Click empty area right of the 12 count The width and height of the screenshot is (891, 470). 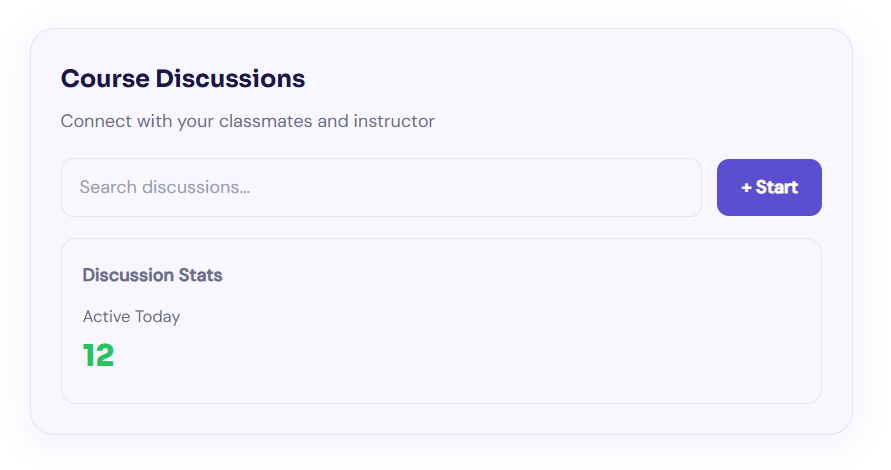(450, 355)
